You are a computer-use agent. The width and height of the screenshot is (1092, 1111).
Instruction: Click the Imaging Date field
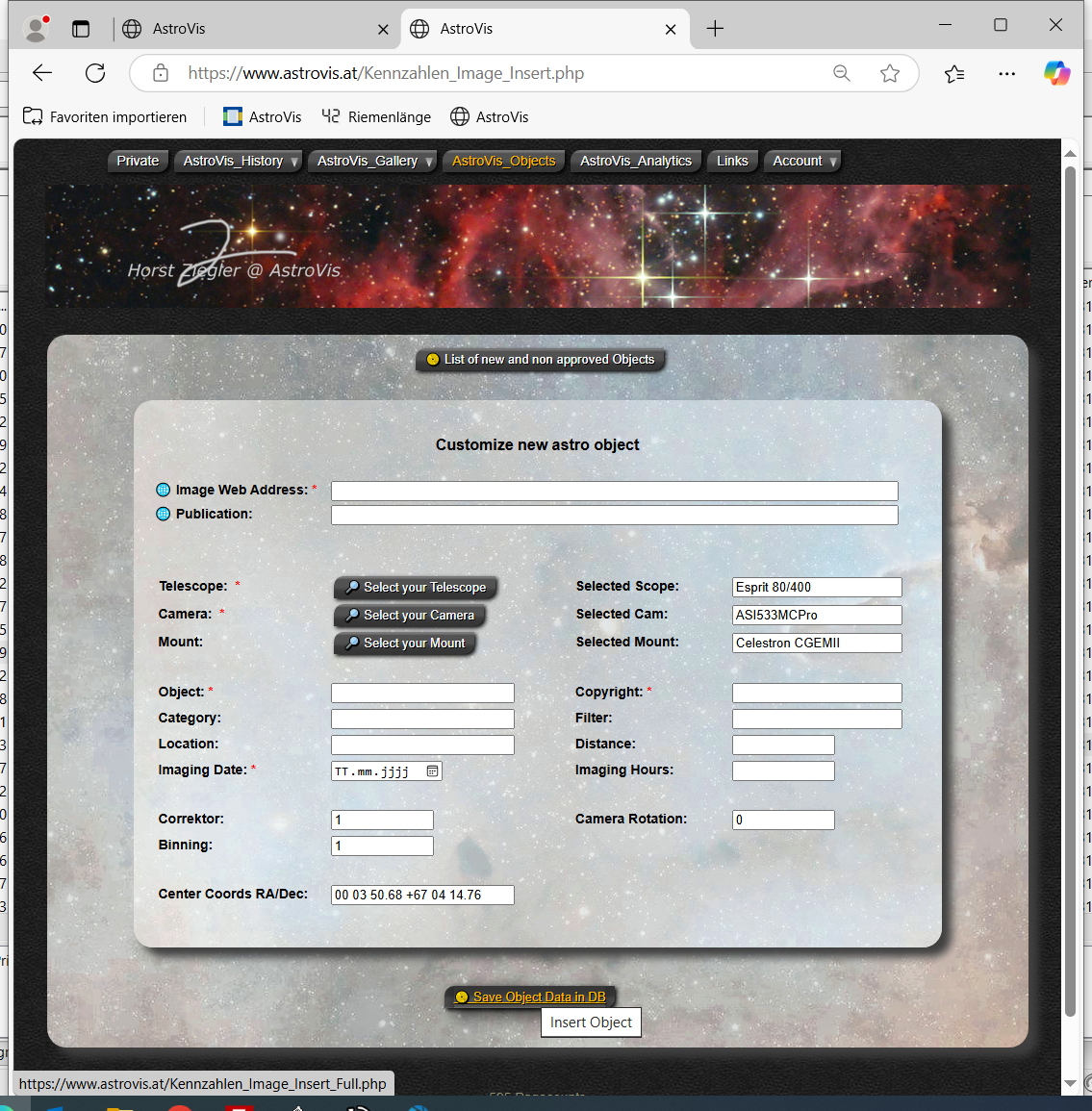tap(386, 770)
